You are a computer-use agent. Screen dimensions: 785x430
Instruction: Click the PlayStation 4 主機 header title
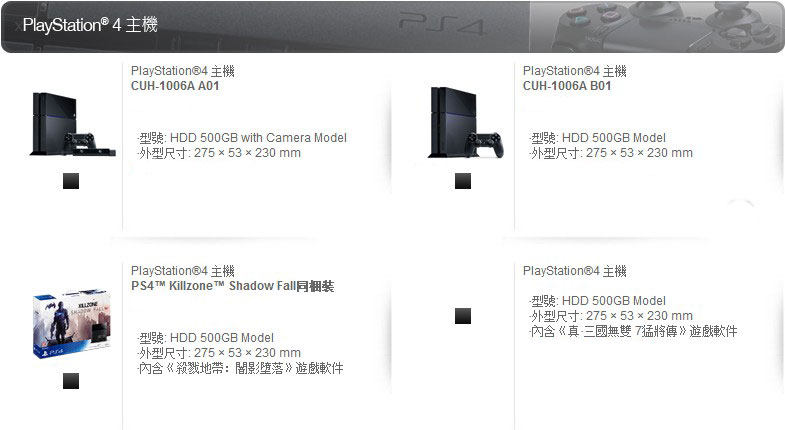90,25
